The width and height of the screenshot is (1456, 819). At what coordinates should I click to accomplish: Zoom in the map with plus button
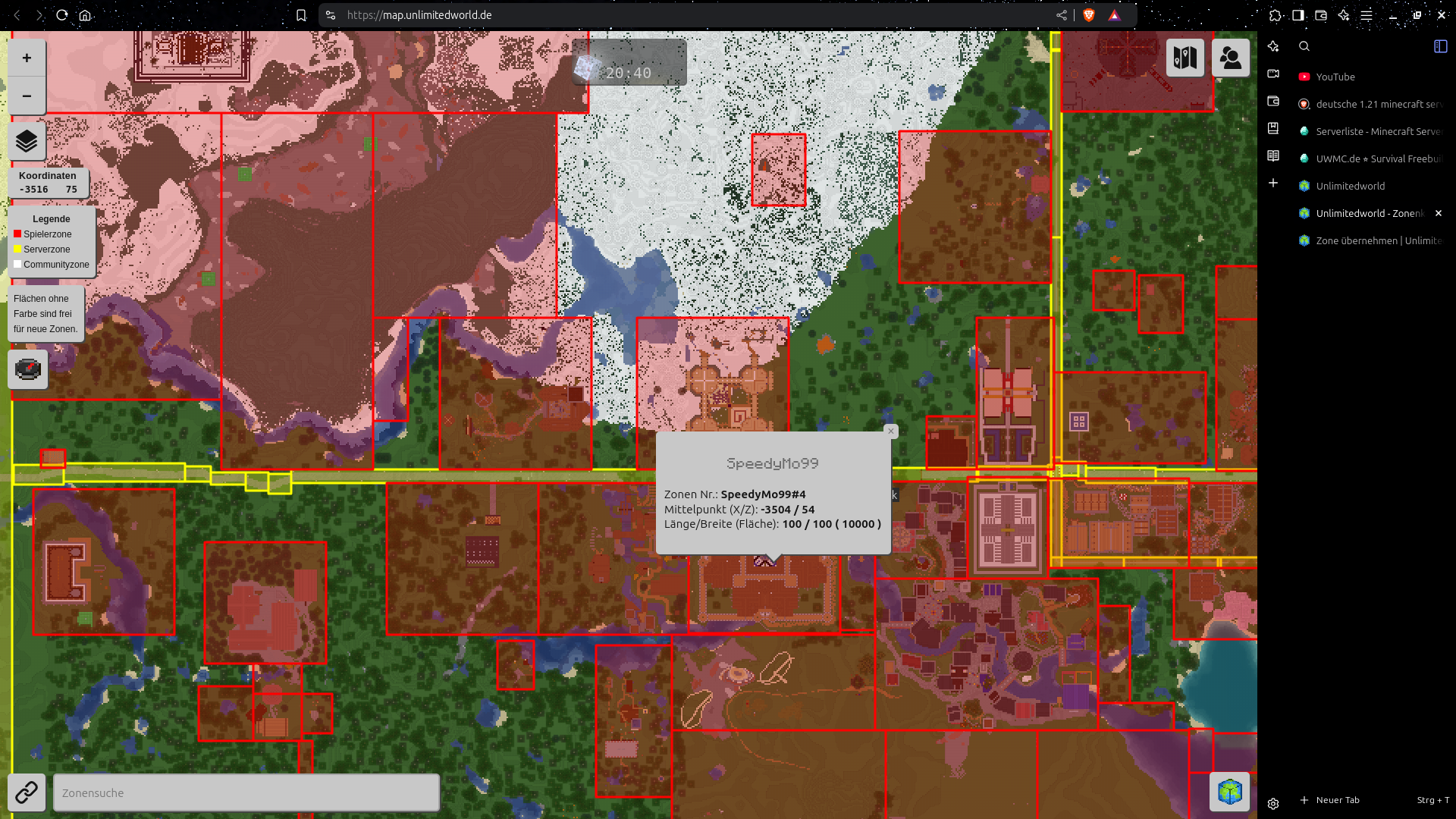point(27,58)
